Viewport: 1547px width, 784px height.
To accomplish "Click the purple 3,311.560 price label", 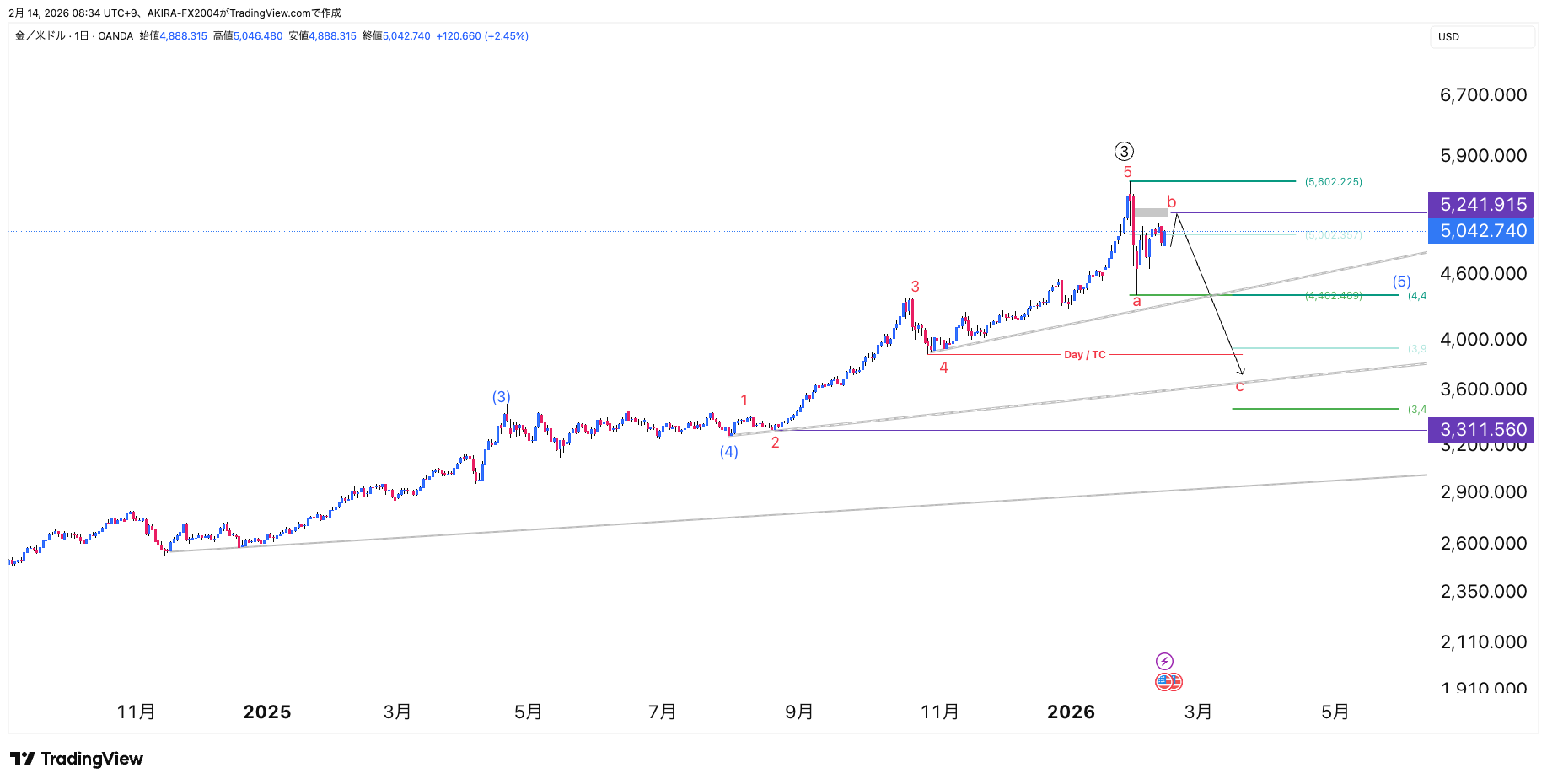I will coord(1481,430).
